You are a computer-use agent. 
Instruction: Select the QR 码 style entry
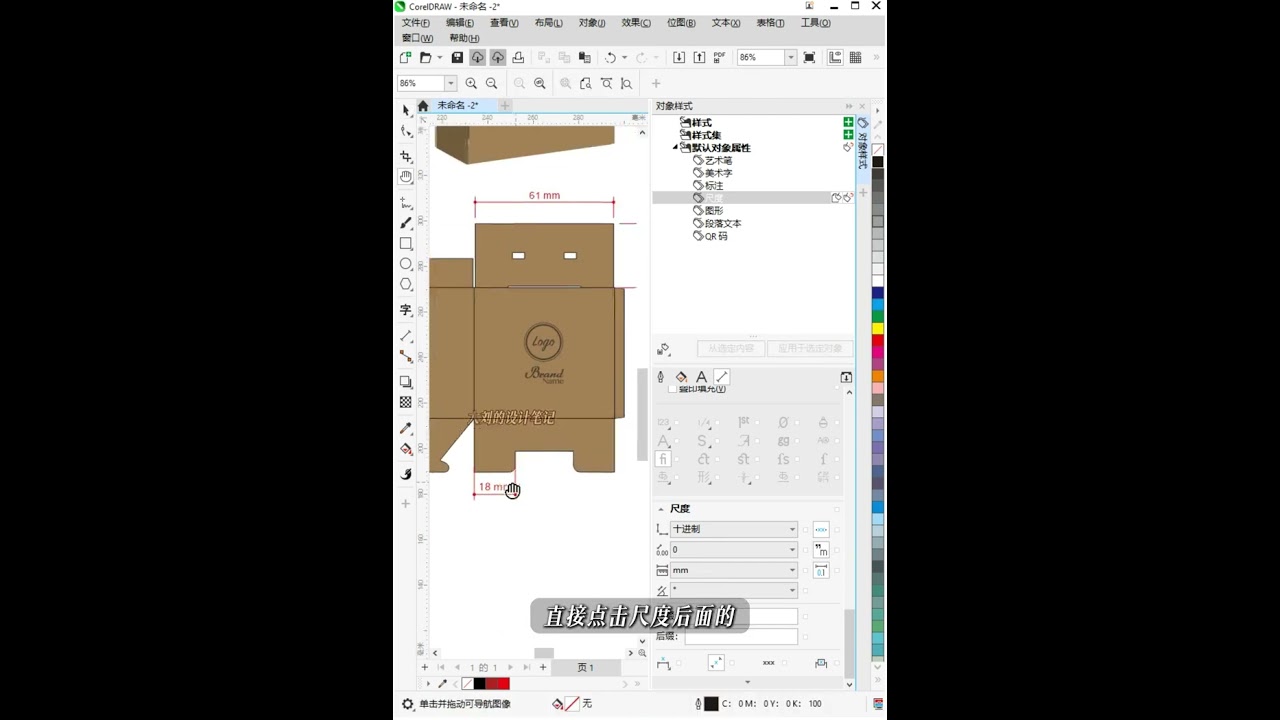(x=716, y=236)
